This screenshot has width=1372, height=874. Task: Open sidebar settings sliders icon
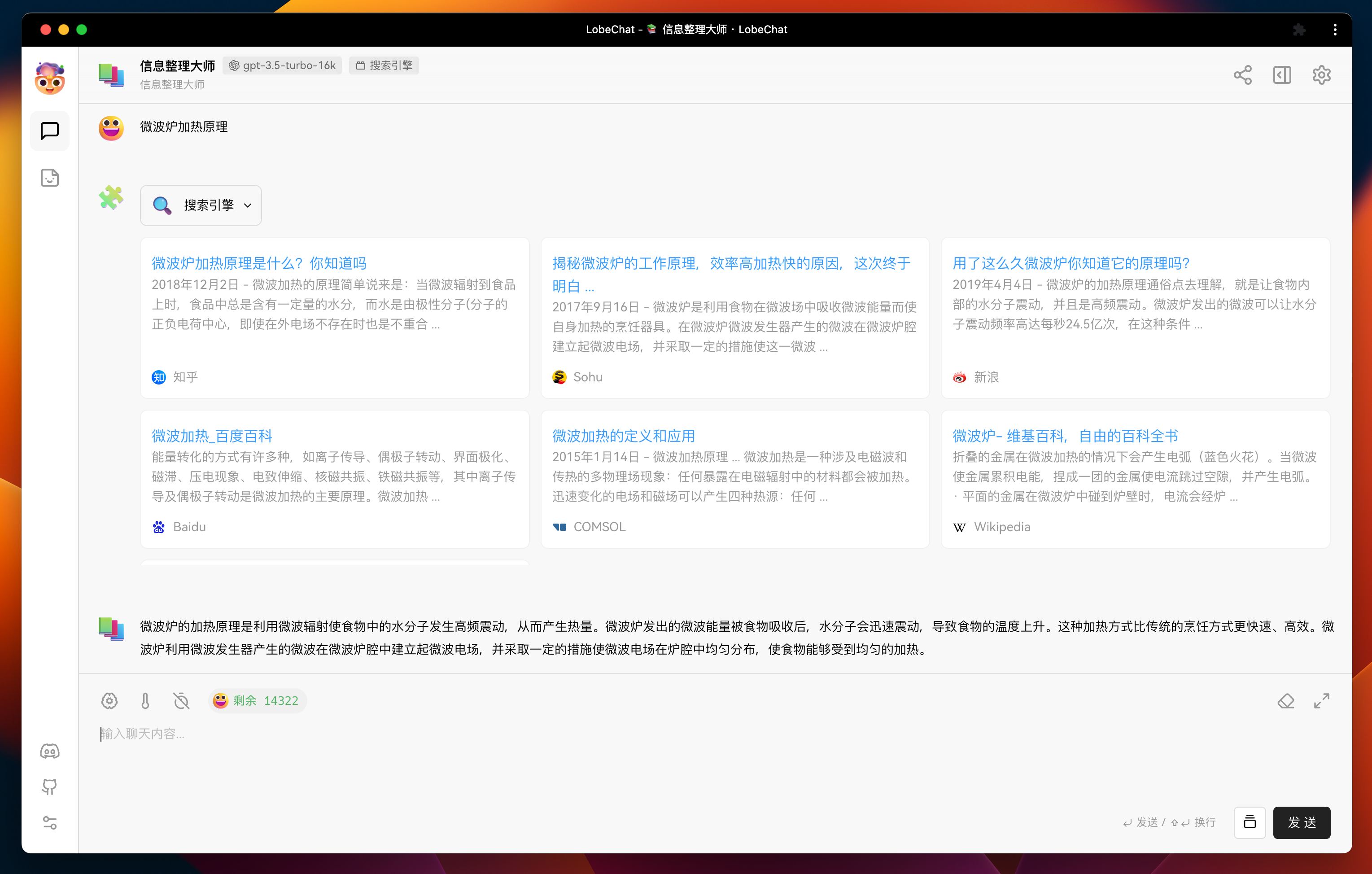[x=49, y=823]
